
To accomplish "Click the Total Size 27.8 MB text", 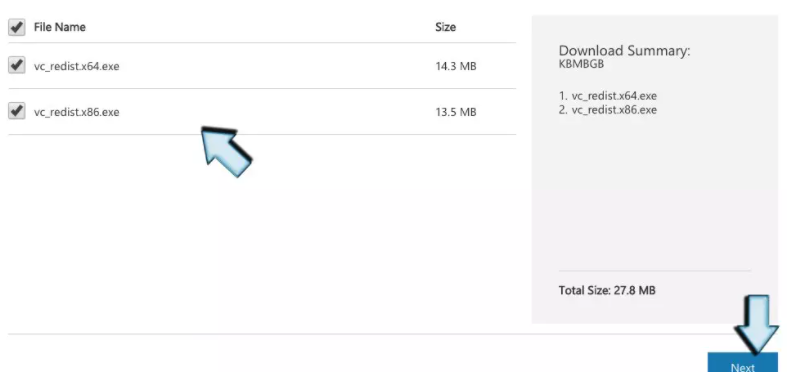I will click(607, 290).
